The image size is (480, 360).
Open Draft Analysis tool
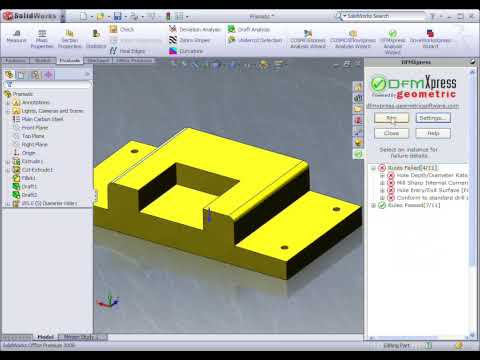pos(249,29)
